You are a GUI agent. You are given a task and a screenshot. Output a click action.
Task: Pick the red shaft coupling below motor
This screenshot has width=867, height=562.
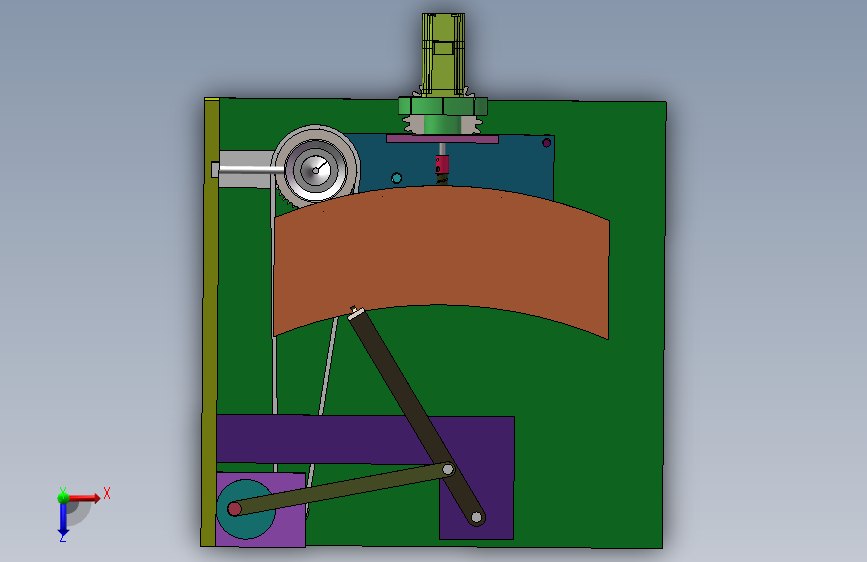click(x=442, y=164)
